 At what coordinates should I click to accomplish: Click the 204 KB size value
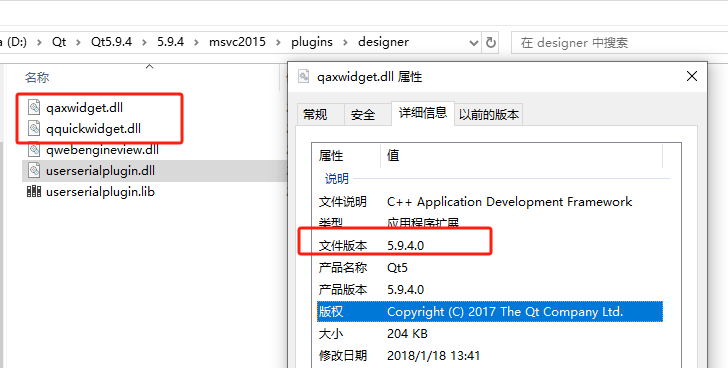click(x=407, y=334)
